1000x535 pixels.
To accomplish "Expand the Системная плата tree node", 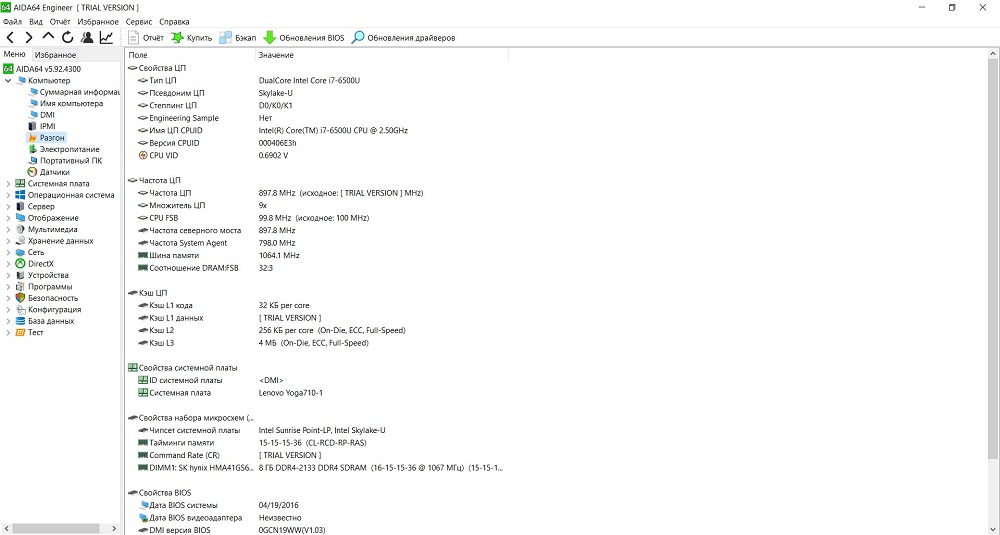I will click(8, 184).
